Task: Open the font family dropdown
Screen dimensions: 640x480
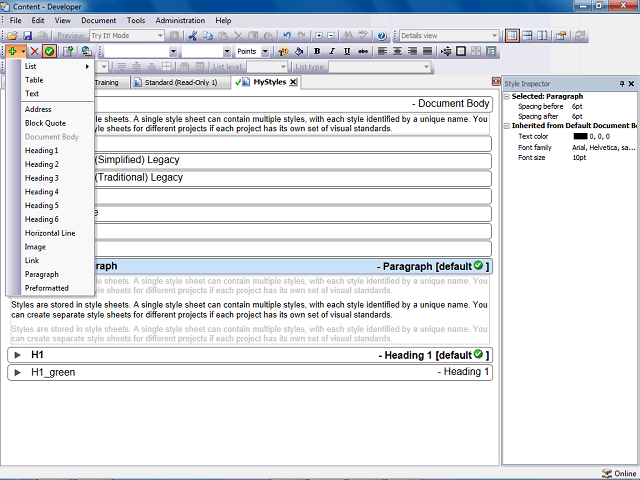Action: click(173, 51)
